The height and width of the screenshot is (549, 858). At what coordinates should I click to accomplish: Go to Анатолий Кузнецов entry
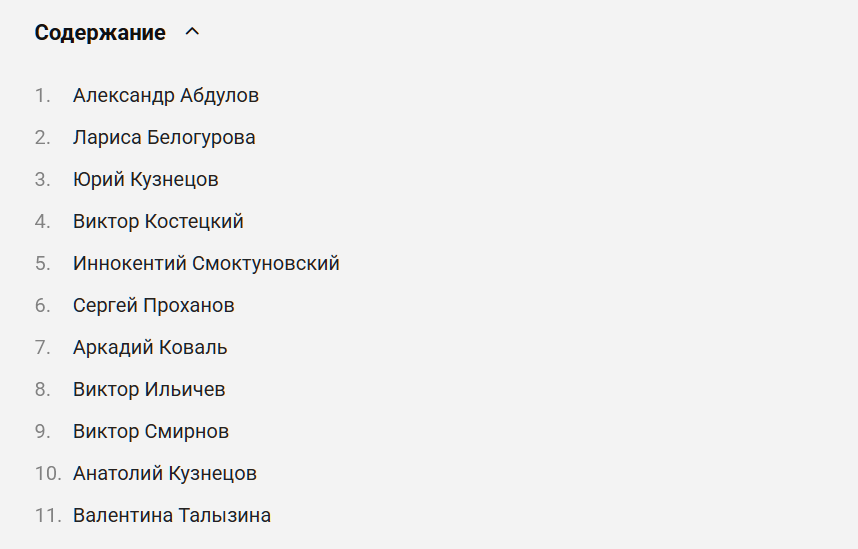click(x=165, y=473)
